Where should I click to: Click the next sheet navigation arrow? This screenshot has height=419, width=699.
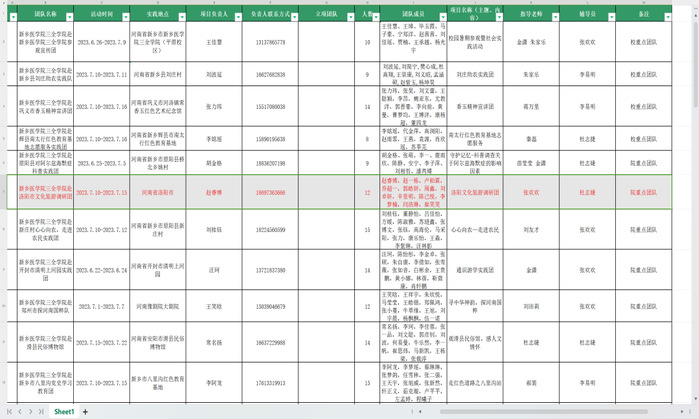pyautogui.click(x=31, y=412)
